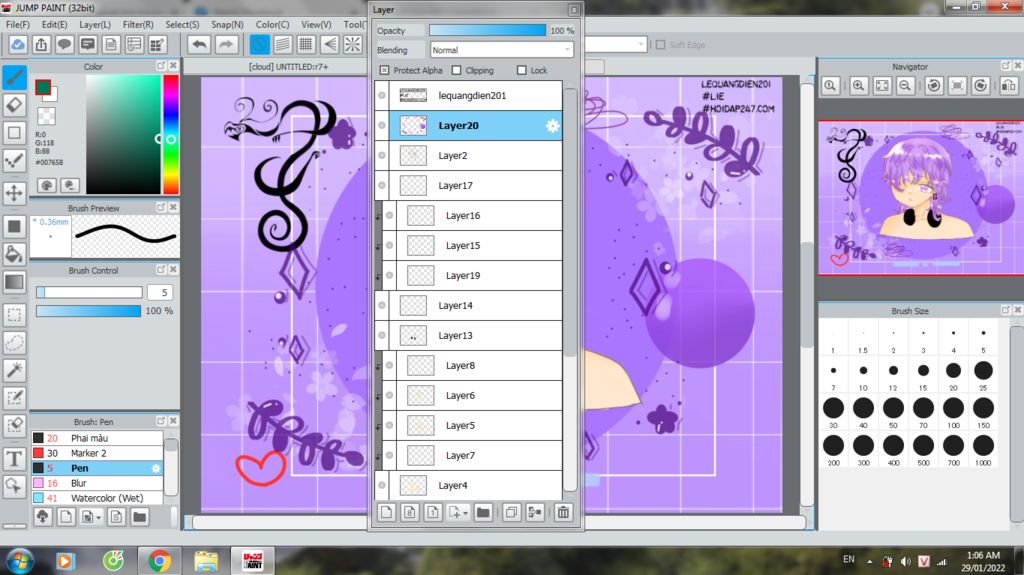Add new layer folder icon
Viewport: 1024px width, 575px height.
(x=483, y=513)
